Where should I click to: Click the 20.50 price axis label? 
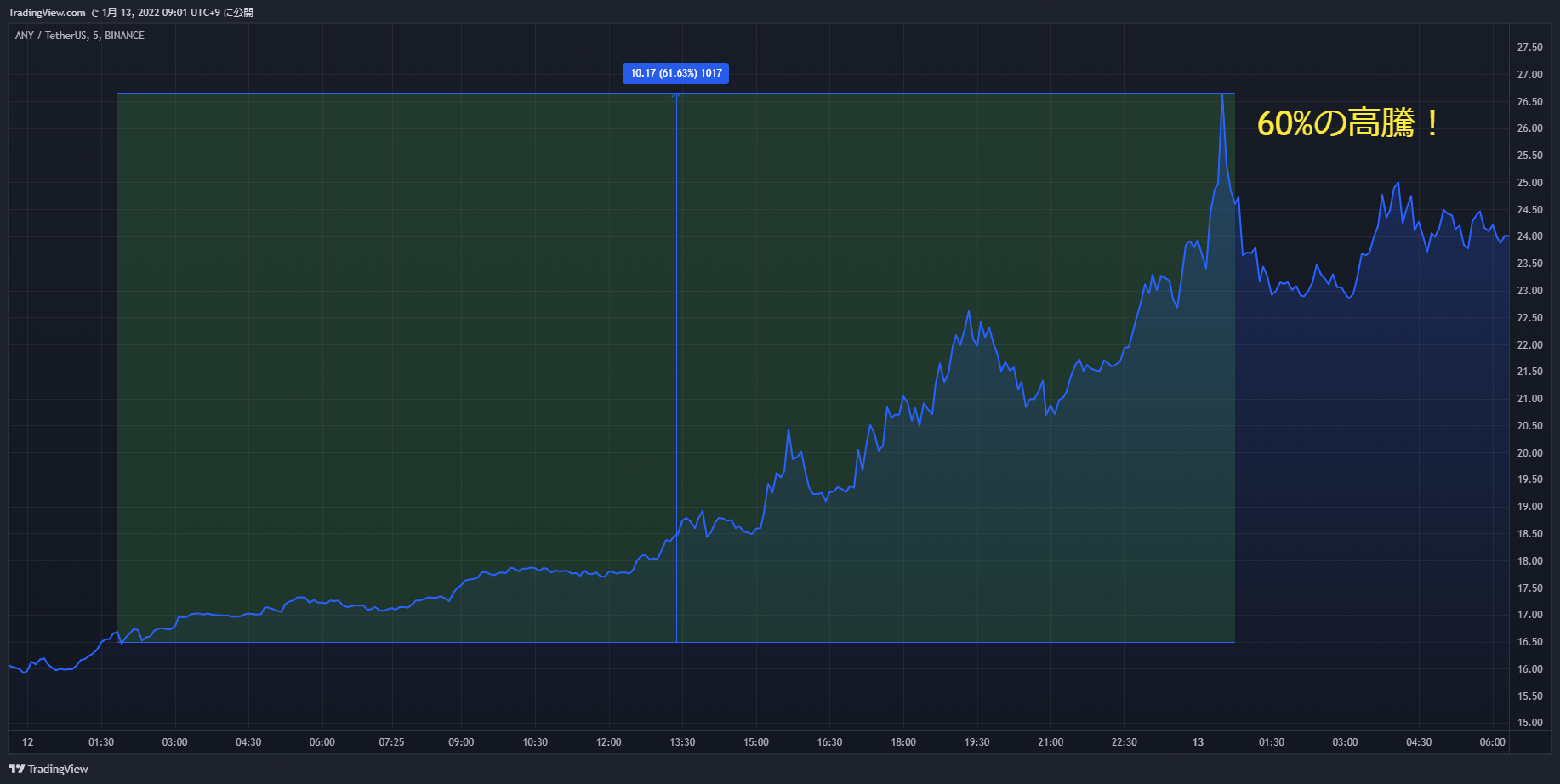(1529, 426)
